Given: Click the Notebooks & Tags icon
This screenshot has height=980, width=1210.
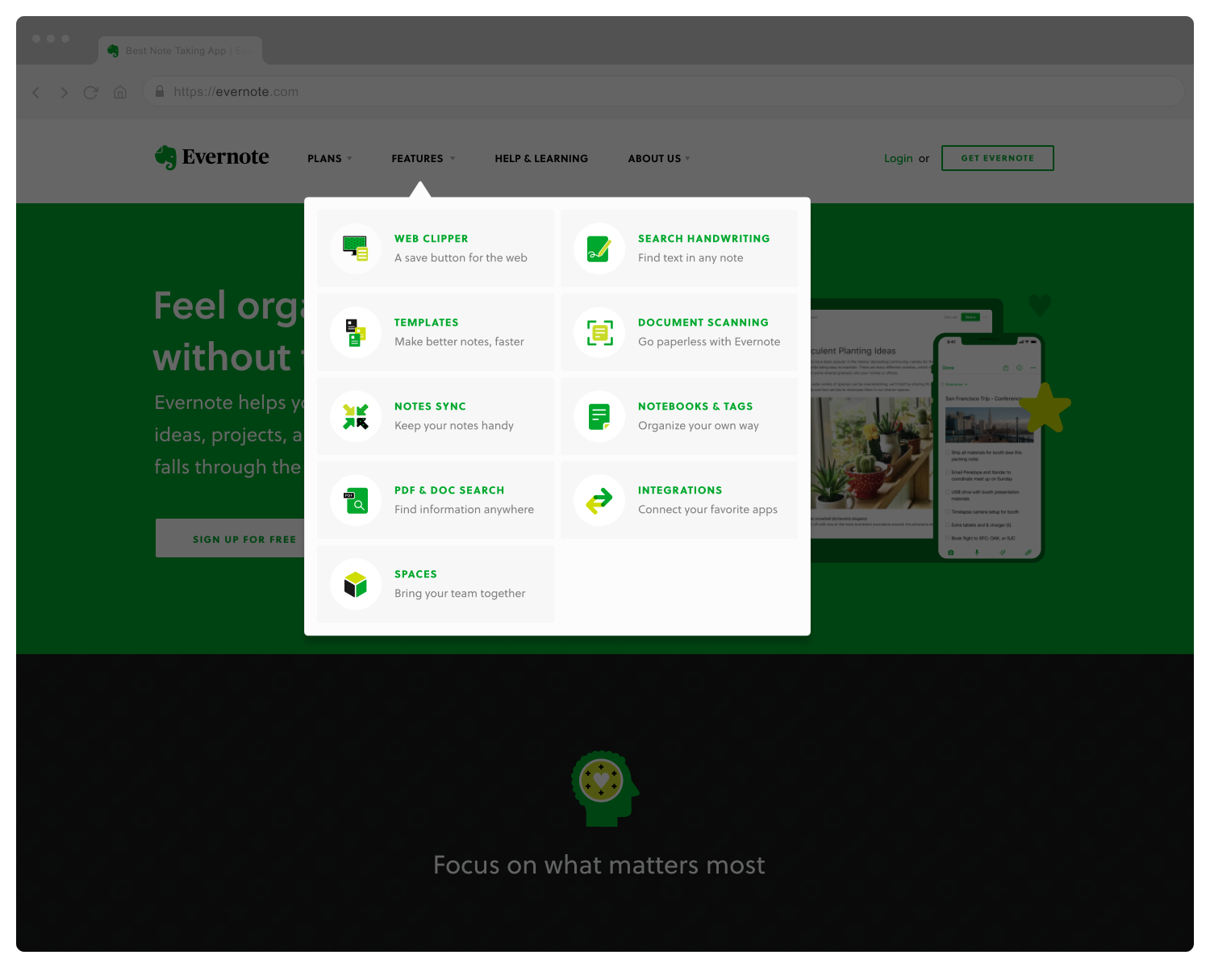Looking at the screenshot, I should pyautogui.click(x=599, y=416).
